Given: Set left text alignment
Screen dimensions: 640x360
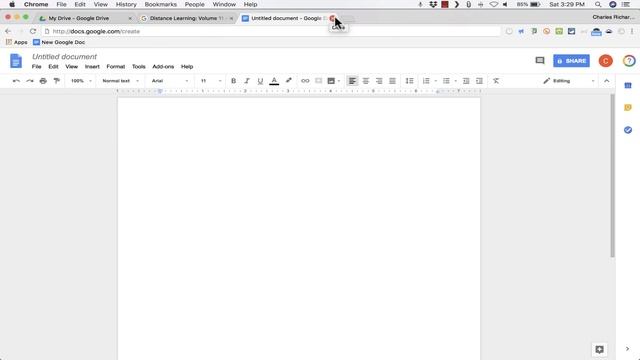Looking at the screenshot, I should tap(352, 81).
